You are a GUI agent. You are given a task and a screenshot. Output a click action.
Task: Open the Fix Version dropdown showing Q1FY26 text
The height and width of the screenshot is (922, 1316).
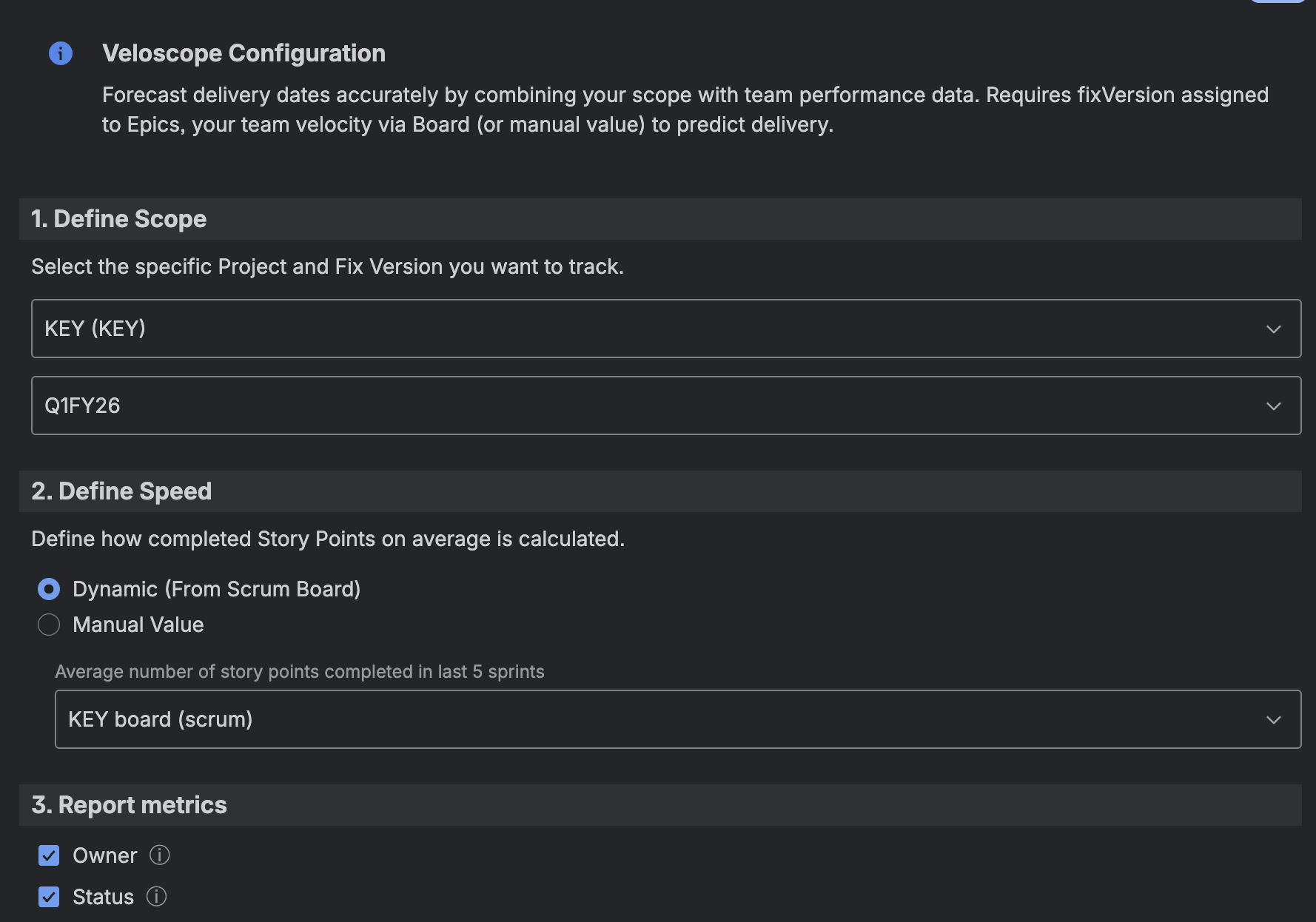[x=82, y=406]
